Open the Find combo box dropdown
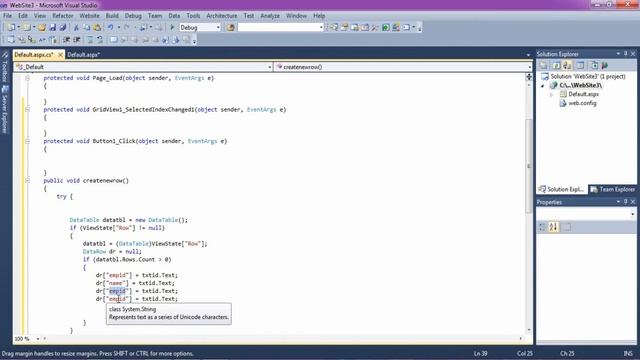Viewport: 640px width, 360px height. (x=321, y=27)
